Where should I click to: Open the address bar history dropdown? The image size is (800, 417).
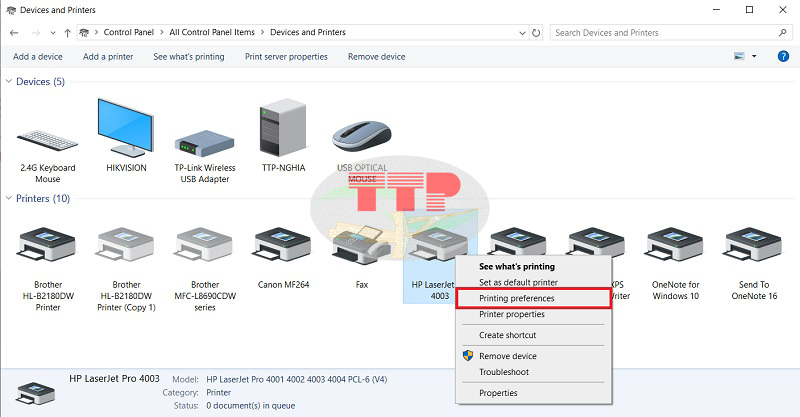click(x=522, y=33)
